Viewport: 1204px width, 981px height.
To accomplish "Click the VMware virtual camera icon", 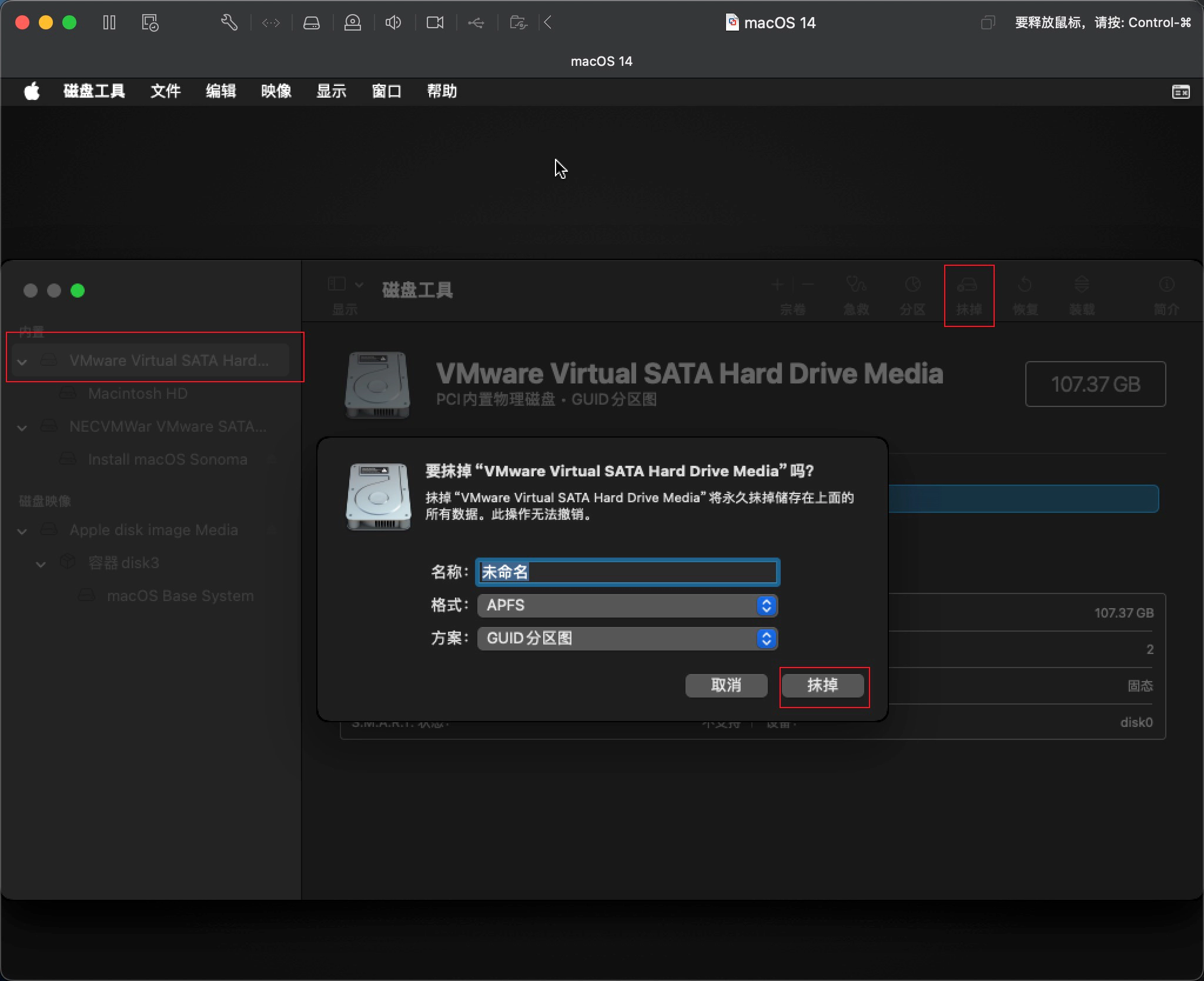I will pos(434,22).
